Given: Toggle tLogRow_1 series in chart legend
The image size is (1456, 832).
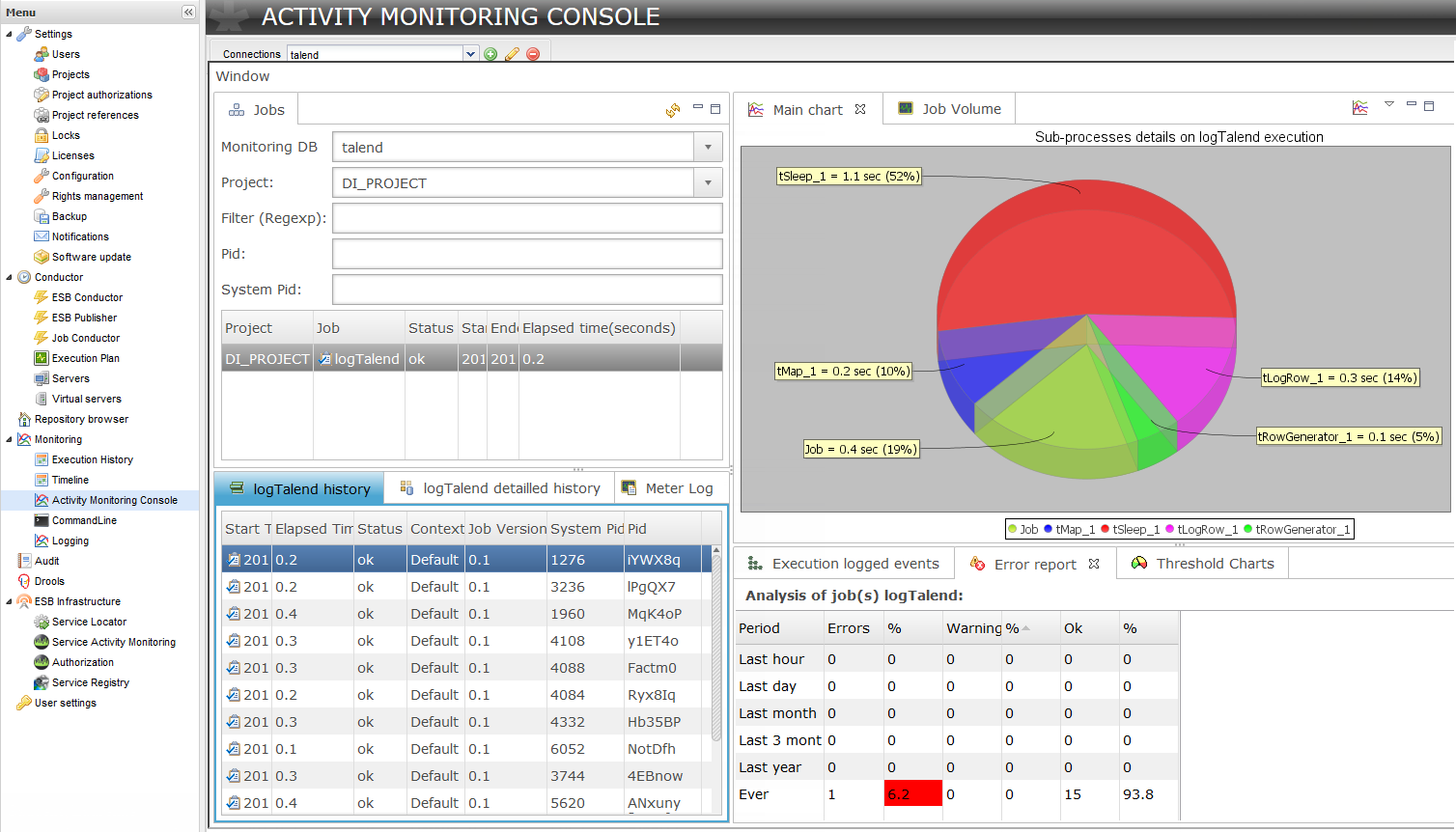Looking at the screenshot, I should [x=1201, y=529].
